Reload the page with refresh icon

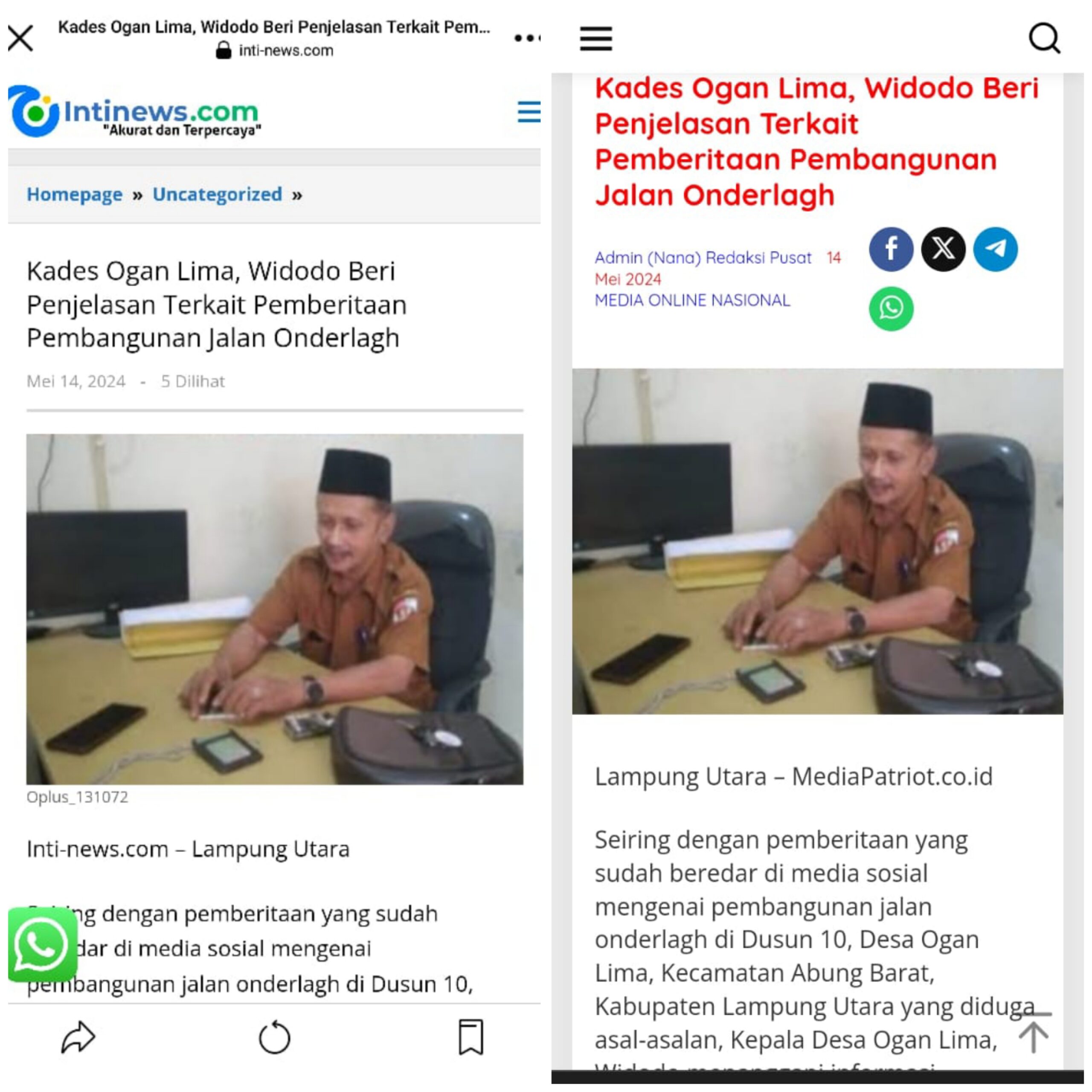[275, 1038]
